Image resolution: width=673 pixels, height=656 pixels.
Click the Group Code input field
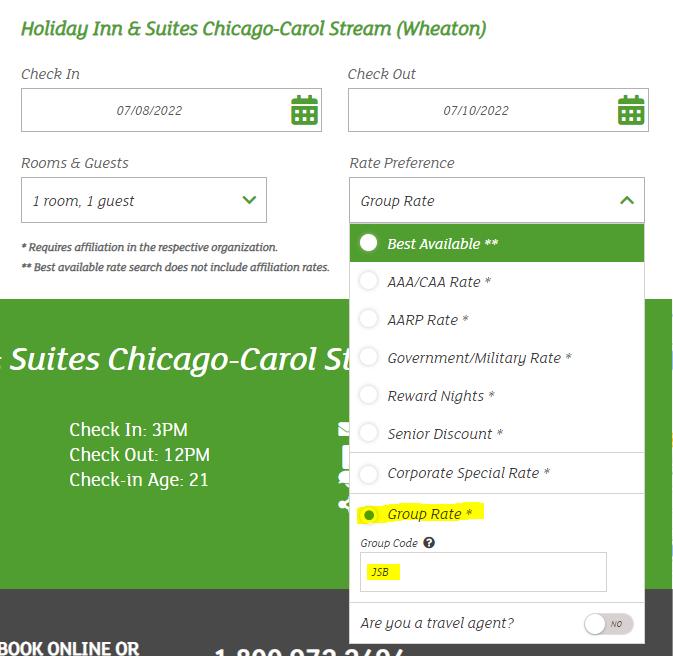483,572
